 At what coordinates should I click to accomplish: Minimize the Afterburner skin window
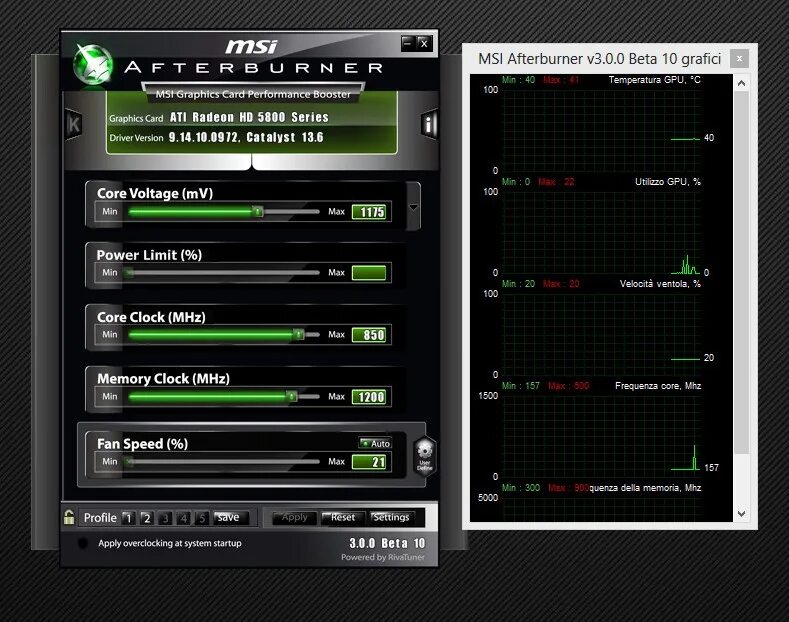[408, 43]
